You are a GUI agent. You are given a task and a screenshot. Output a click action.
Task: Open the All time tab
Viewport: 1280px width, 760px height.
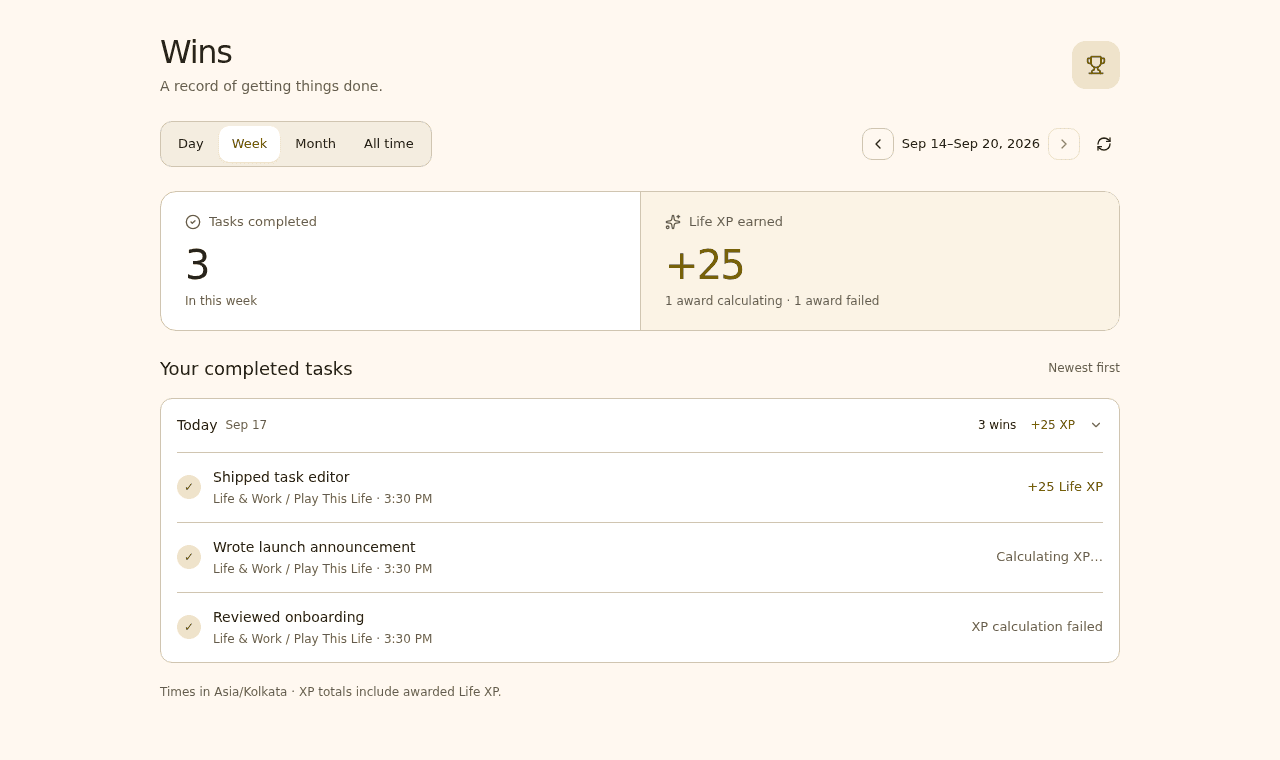[389, 144]
